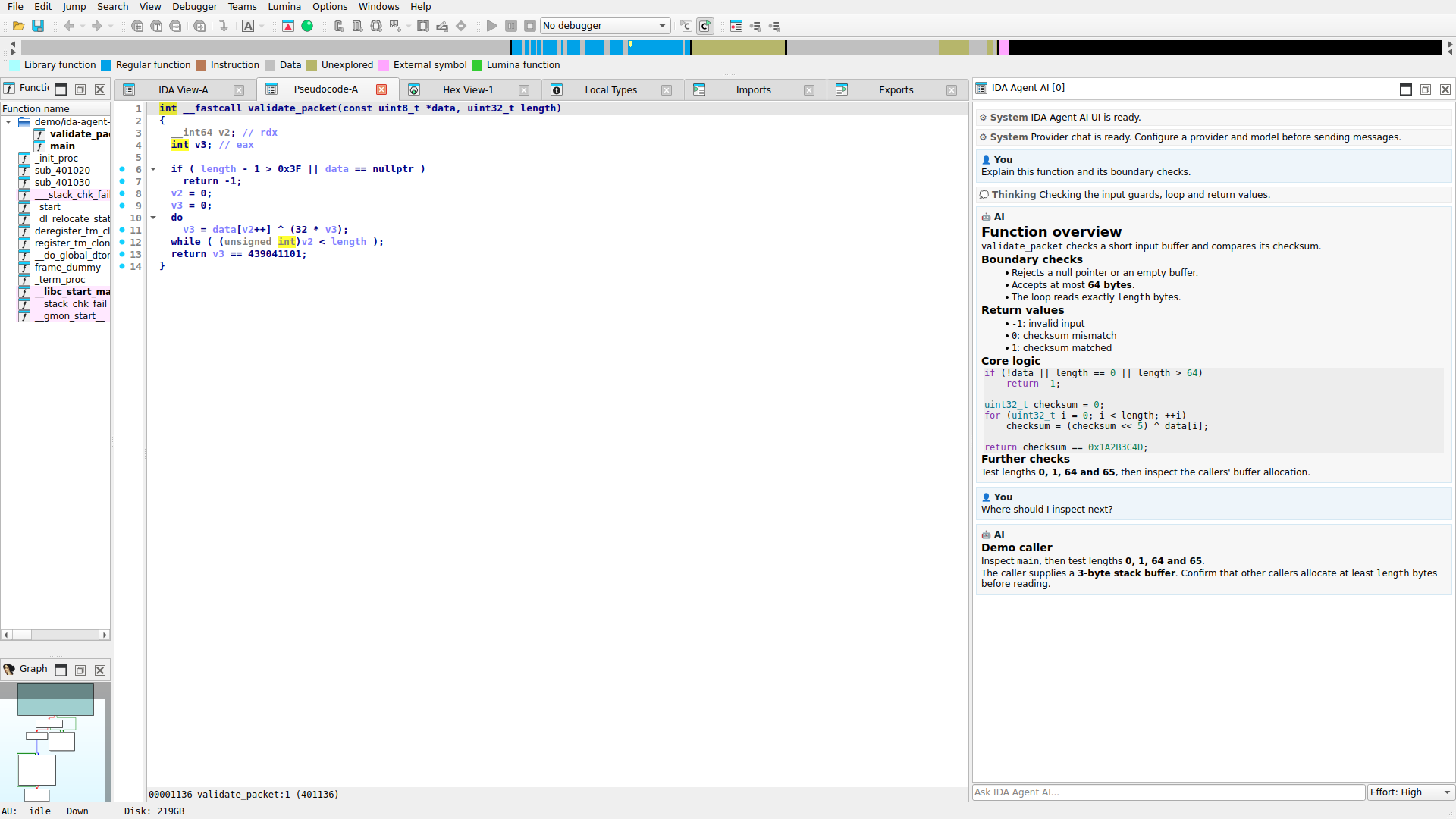
Task: Open a file with the folder icon
Action: pyautogui.click(x=19, y=26)
